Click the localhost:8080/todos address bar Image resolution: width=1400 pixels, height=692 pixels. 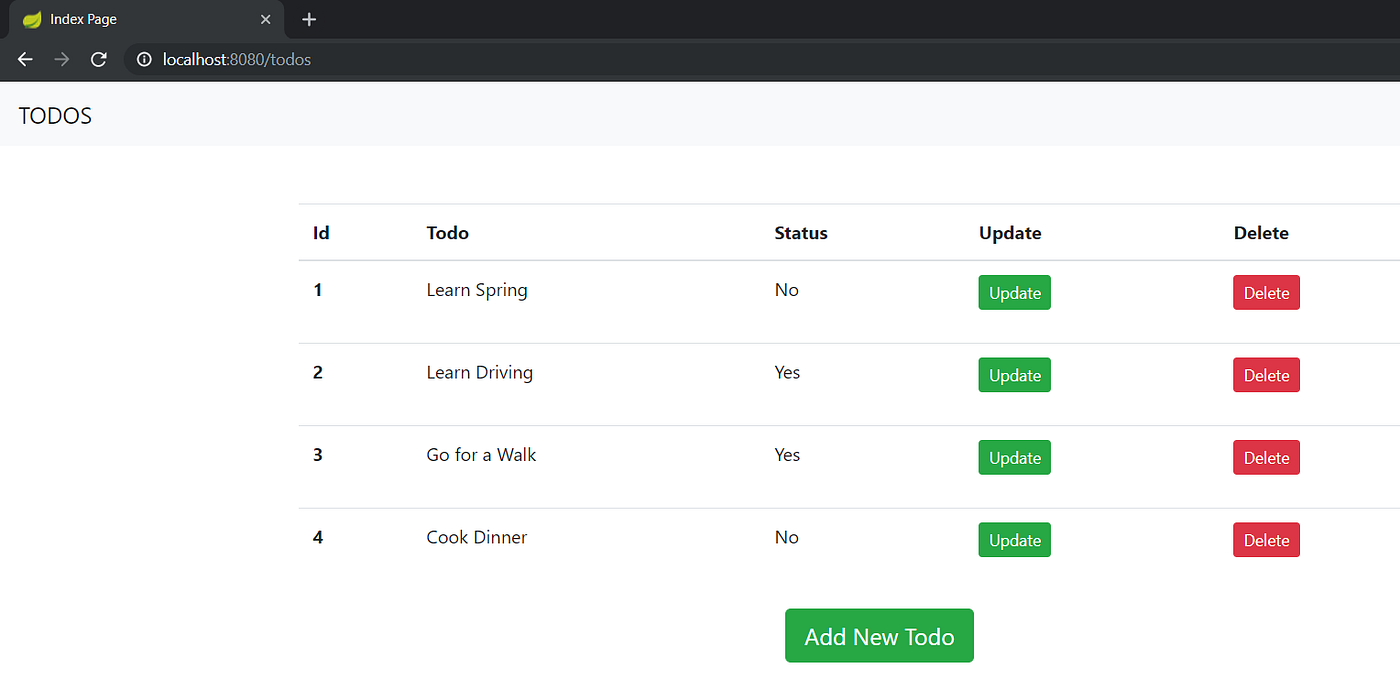pyautogui.click(x=760, y=60)
